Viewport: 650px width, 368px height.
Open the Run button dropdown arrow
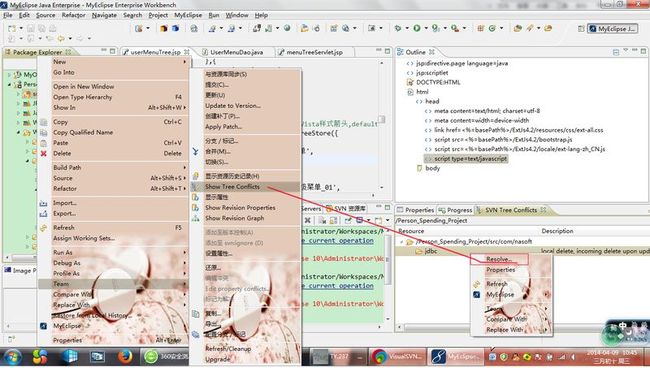426,28
